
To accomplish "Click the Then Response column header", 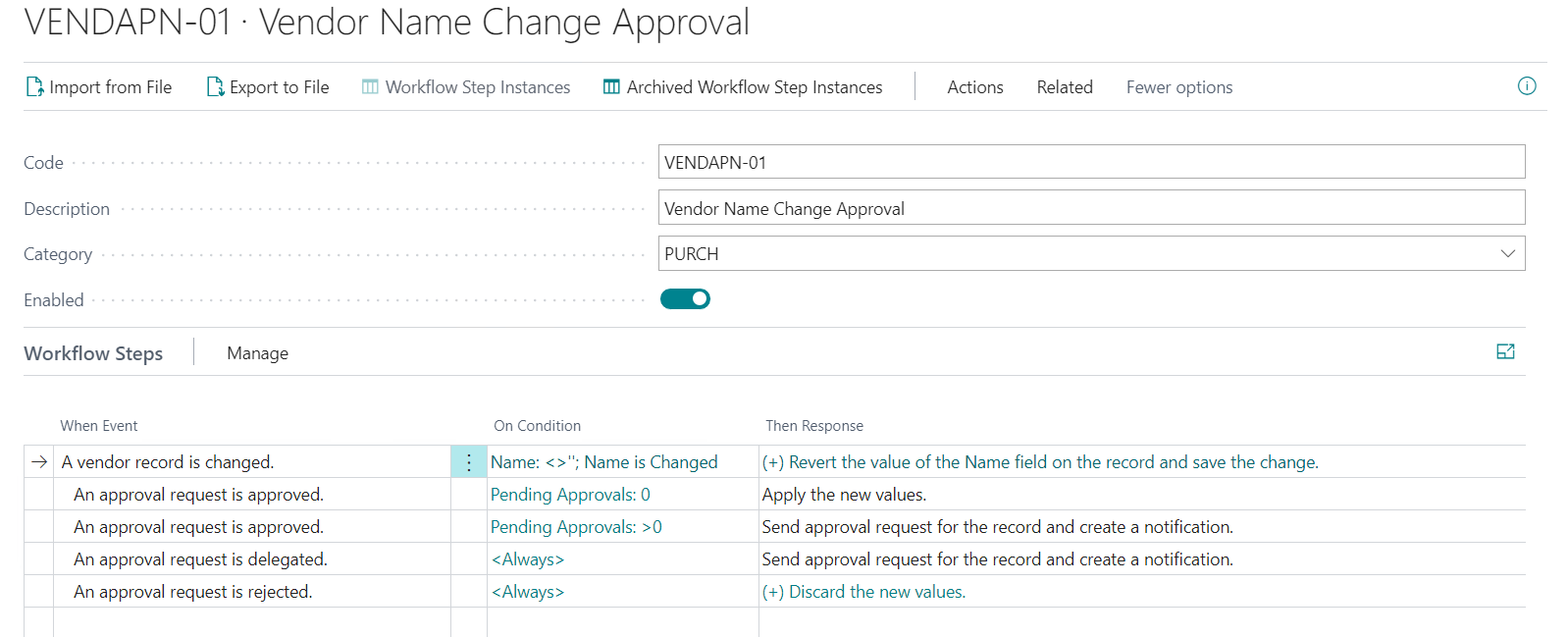I will coord(814,426).
